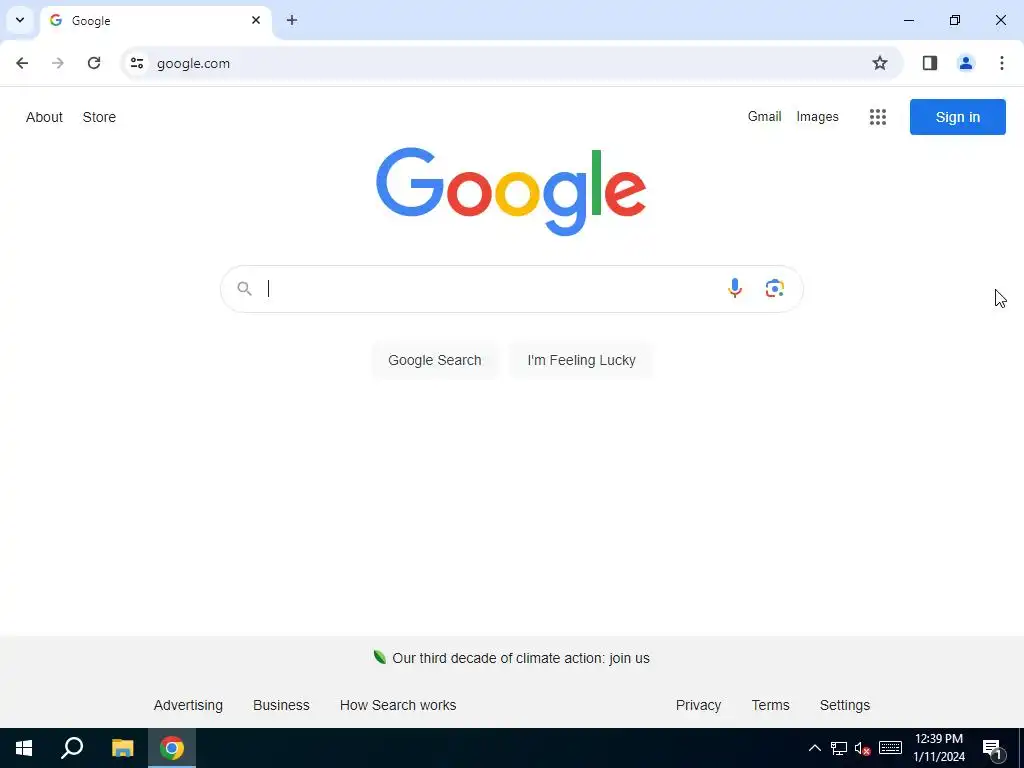1024x768 pixels.
Task: Open a new tab
Action: click(x=292, y=20)
